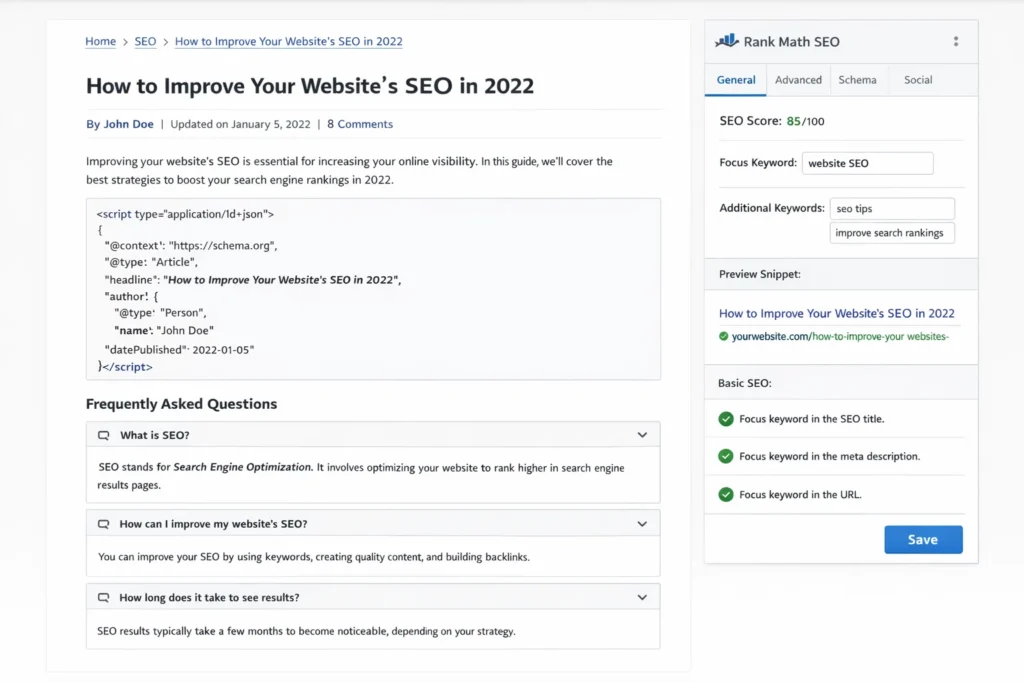Click inside the Focus Keyword input field

tap(867, 162)
